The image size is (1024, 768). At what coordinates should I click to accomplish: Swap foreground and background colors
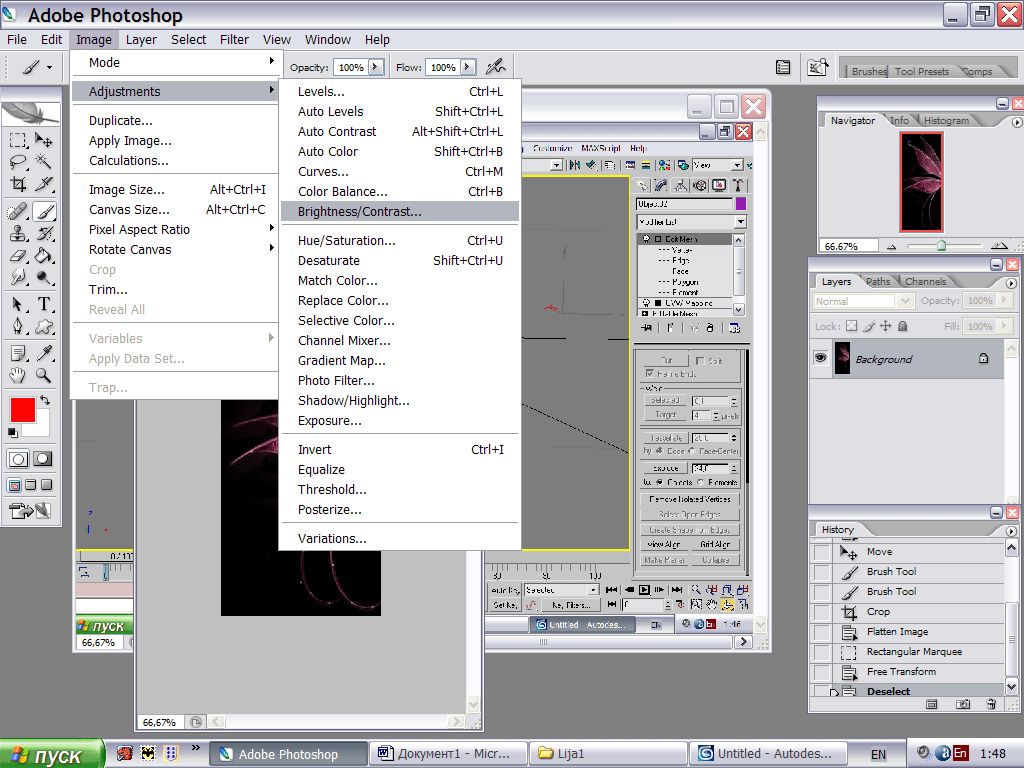click(45, 400)
